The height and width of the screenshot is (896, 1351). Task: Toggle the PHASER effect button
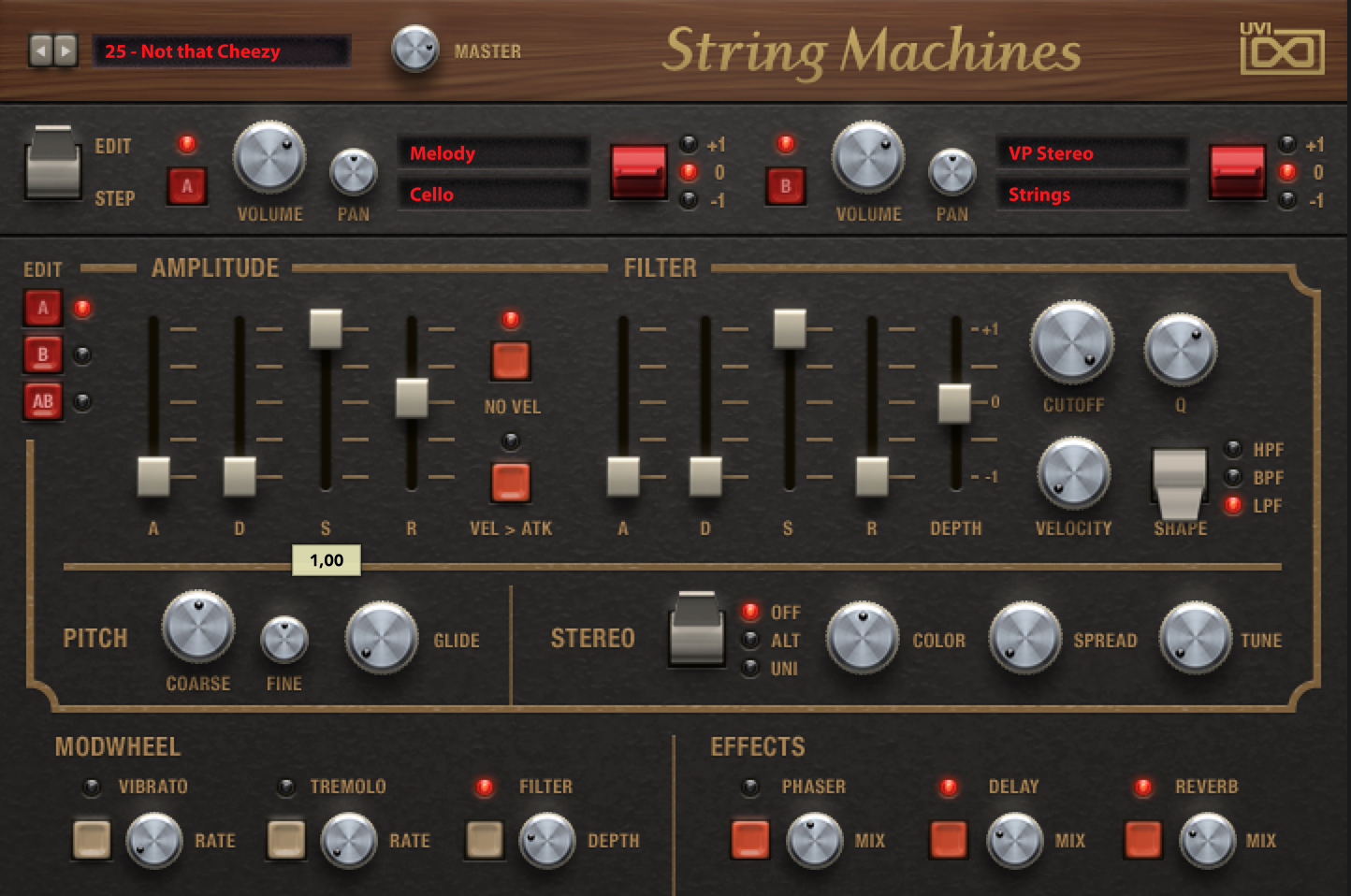pos(750,839)
